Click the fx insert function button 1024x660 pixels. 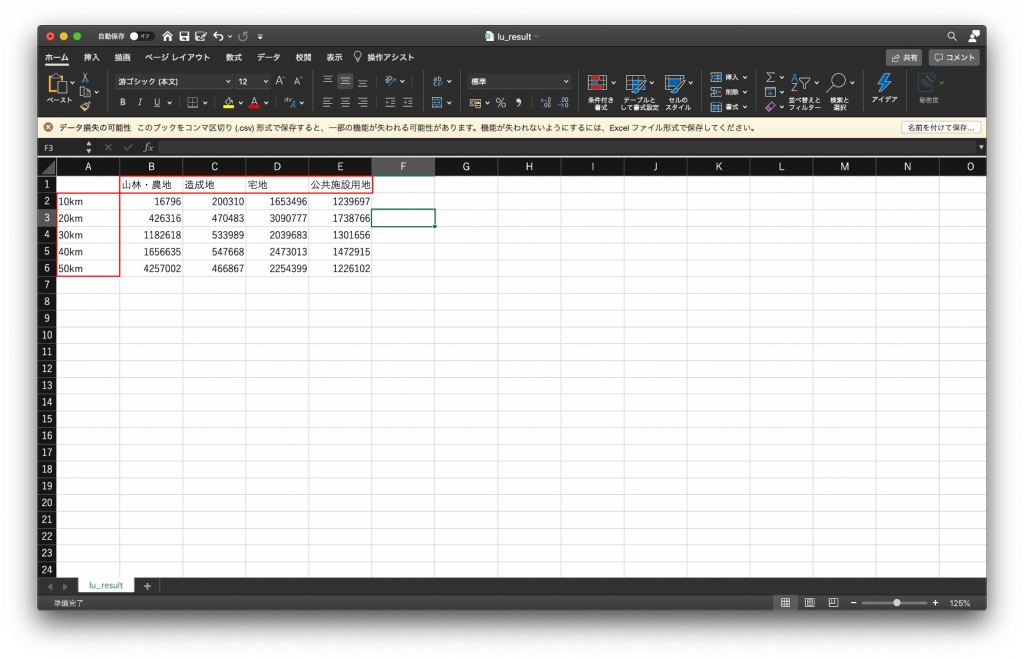click(x=148, y=148)
